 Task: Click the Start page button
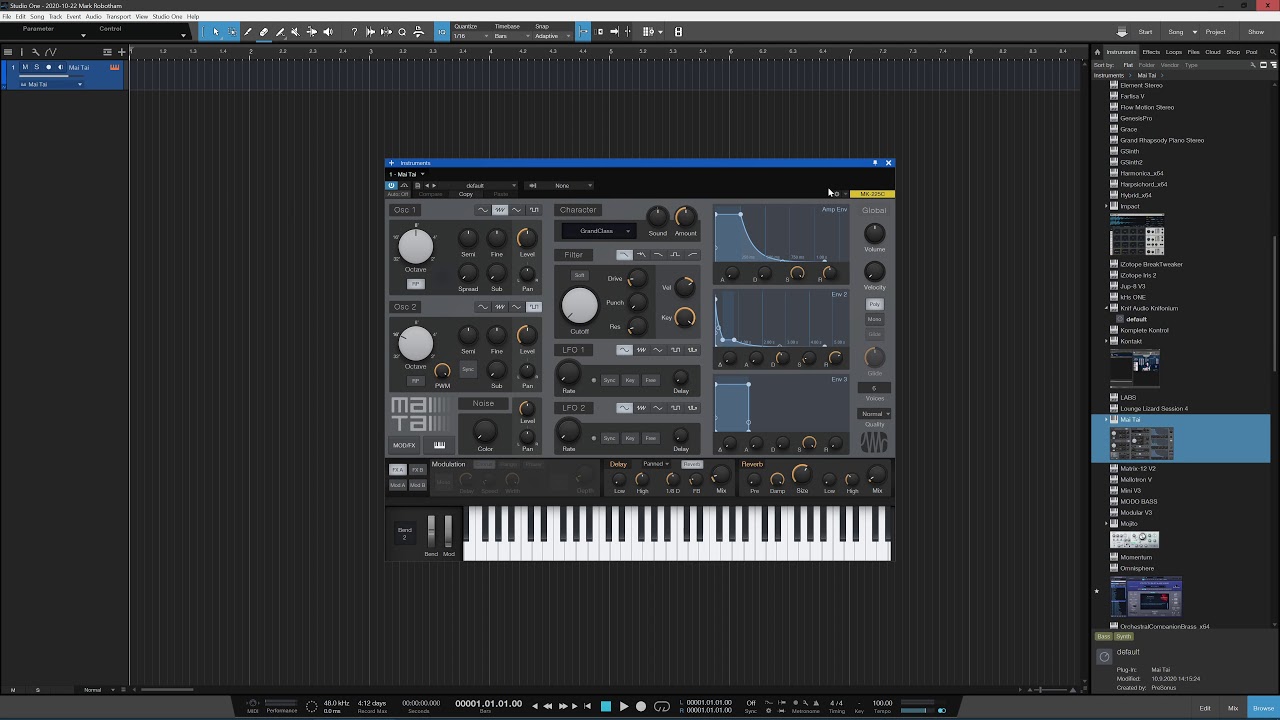click(1145, 32)
